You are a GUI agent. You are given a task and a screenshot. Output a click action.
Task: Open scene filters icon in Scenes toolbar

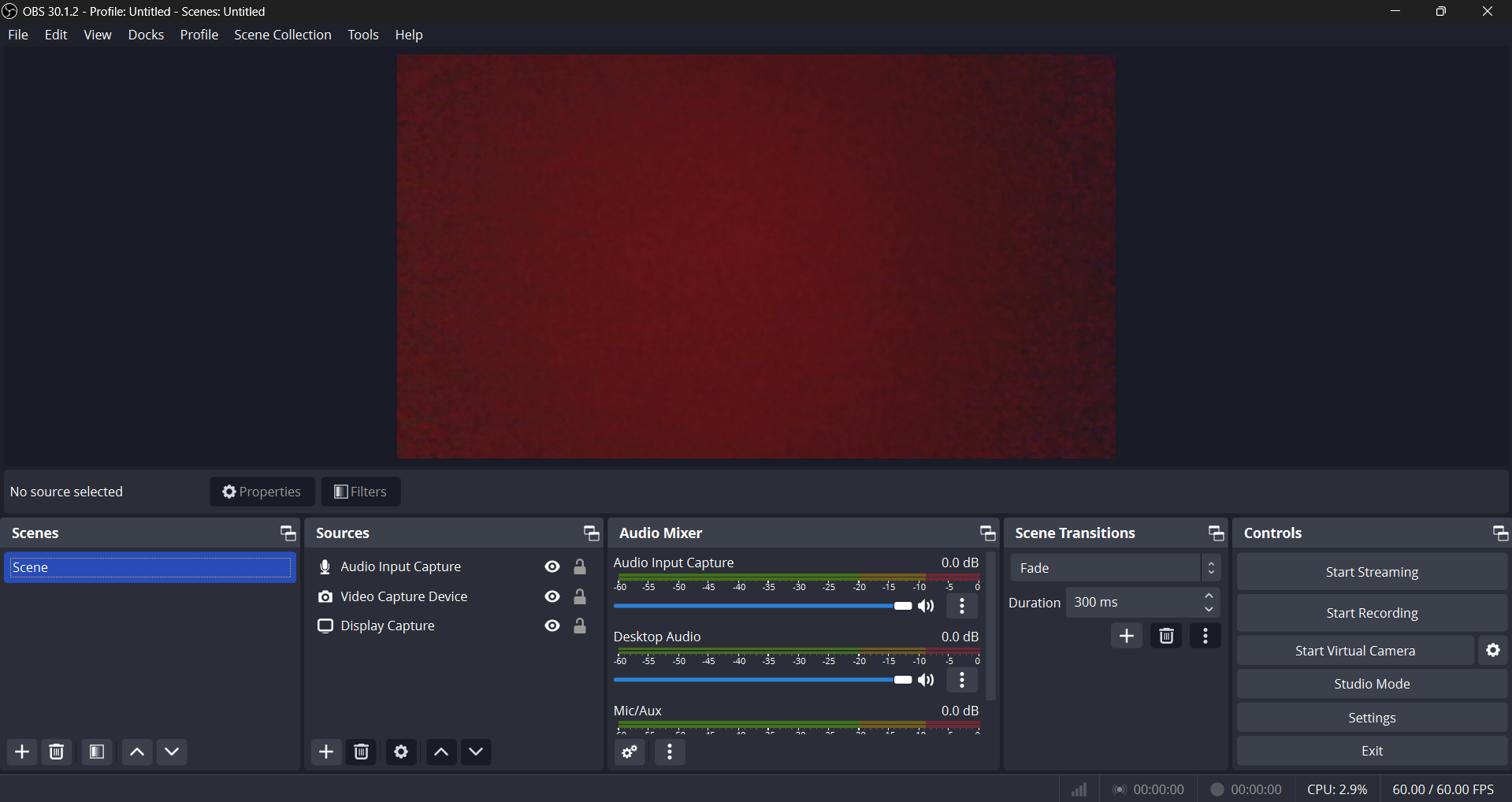pos(97,752)
